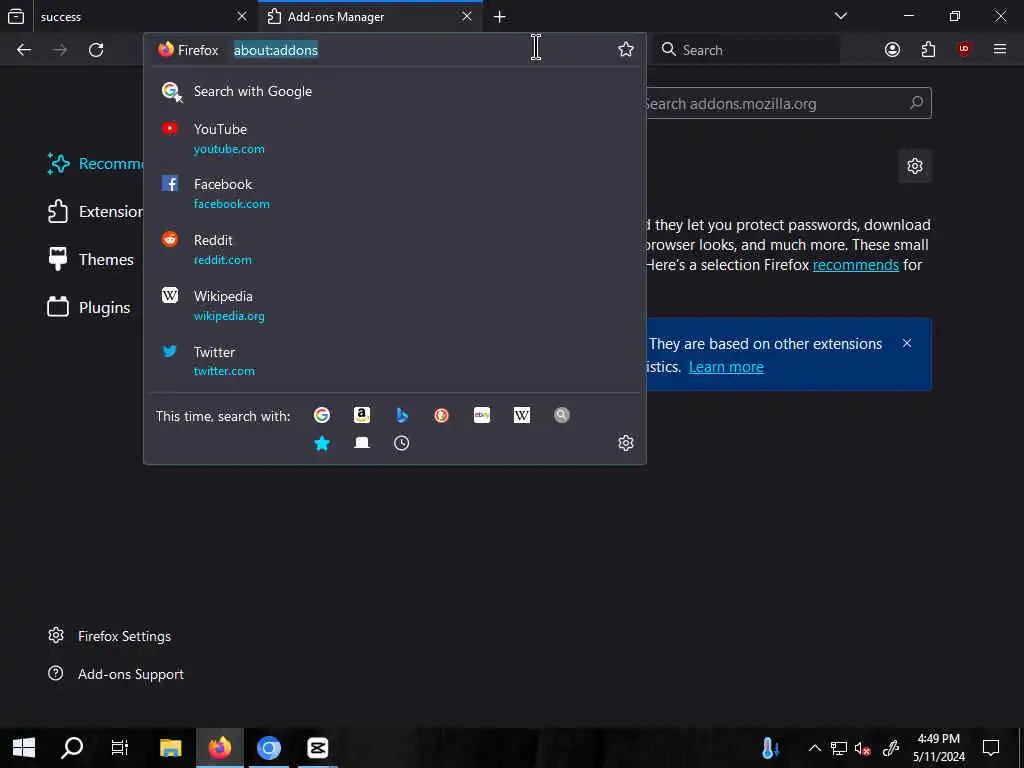Viewport: 1024px width, 768px height.
Task: Open Windows taskbar search
Action: [72, 748]
